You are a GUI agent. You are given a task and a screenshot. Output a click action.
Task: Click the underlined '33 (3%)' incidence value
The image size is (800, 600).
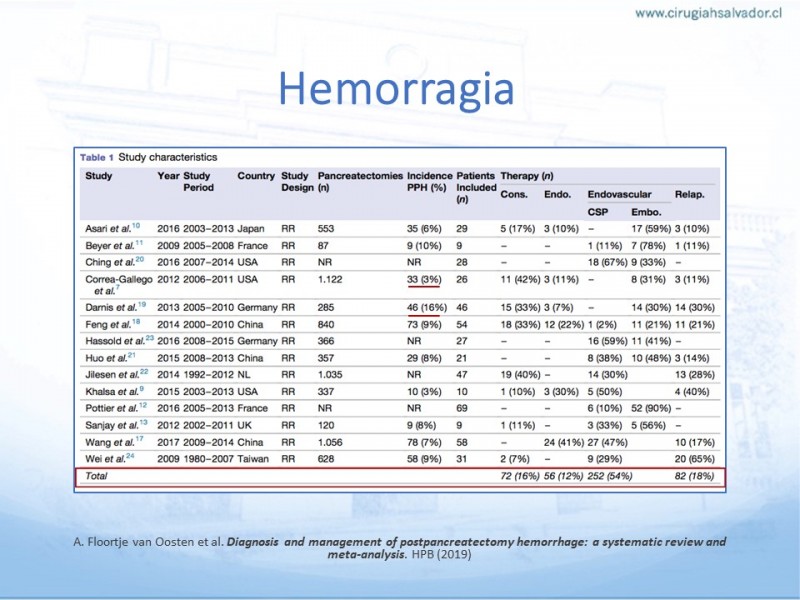pyautogui.click(x=424, y=279)
